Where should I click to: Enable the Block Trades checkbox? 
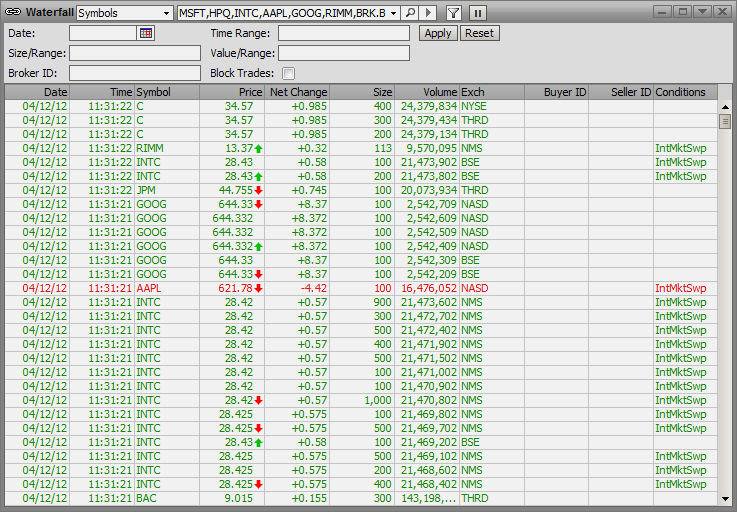[x=288, y=73]
